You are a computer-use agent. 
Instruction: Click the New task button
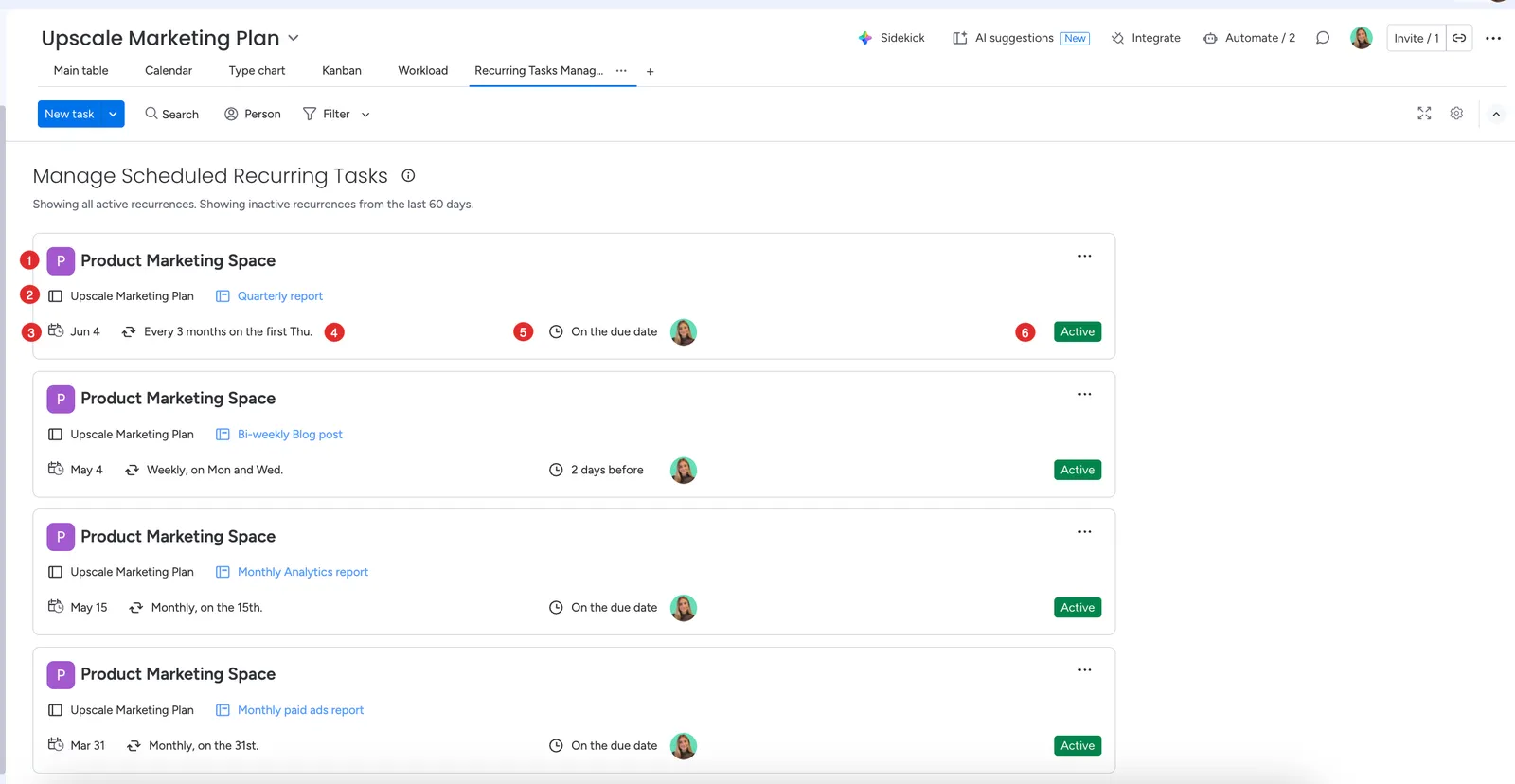point(69,114)
